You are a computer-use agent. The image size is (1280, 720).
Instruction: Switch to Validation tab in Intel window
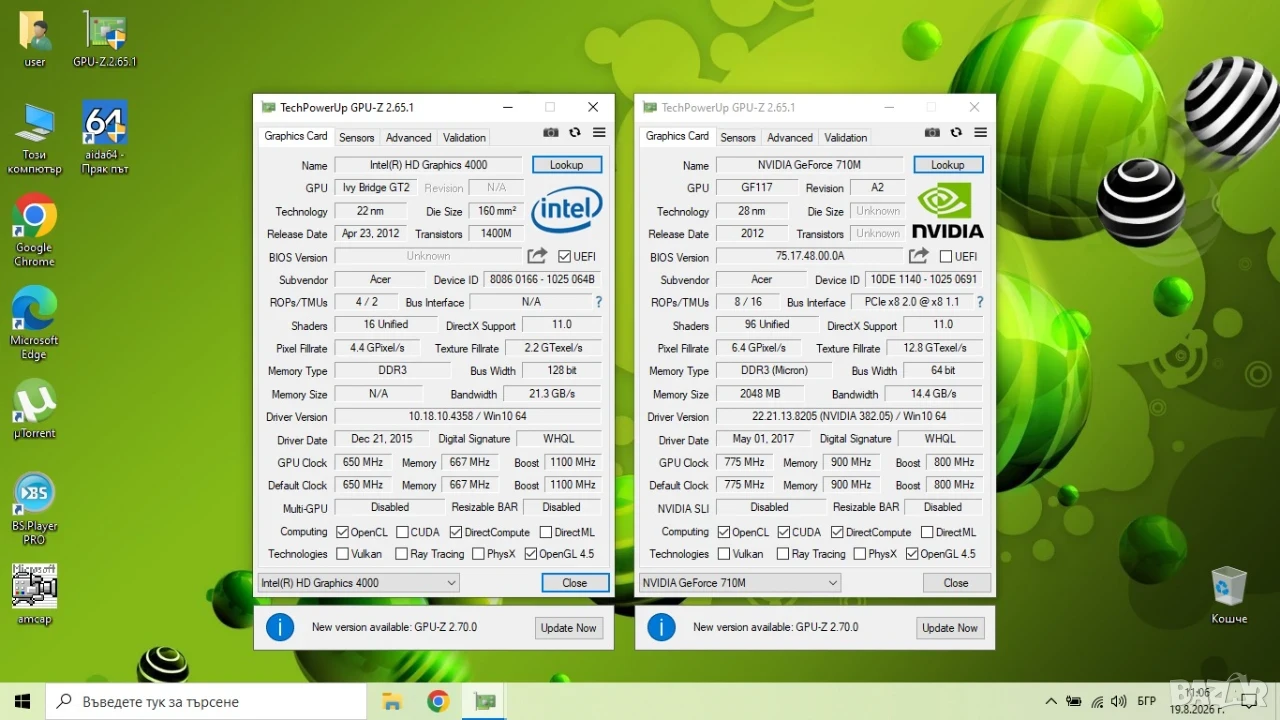point(465,138)
